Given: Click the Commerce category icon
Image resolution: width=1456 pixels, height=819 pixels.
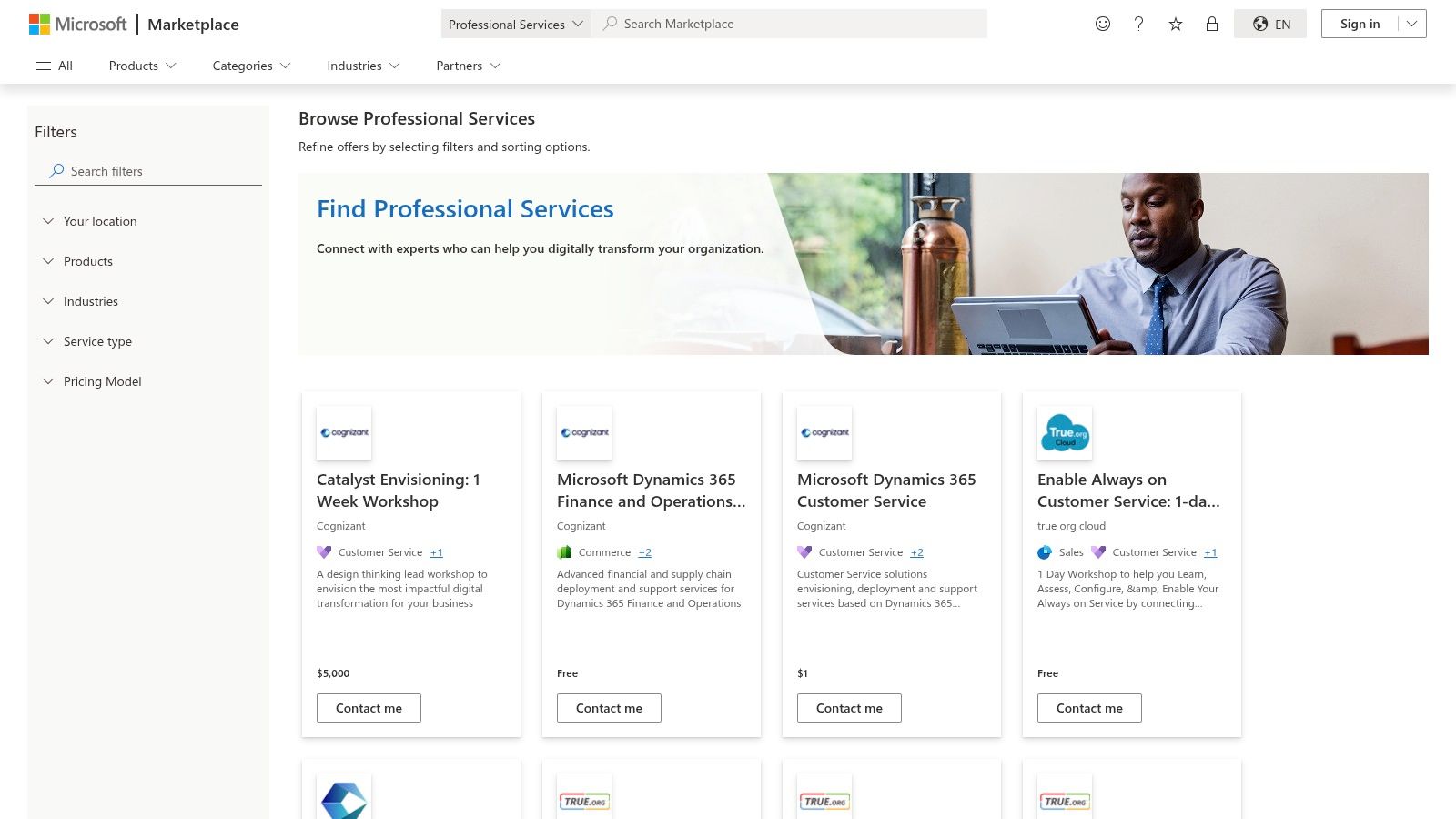Looking at the screenshot, I should [564, 552].
